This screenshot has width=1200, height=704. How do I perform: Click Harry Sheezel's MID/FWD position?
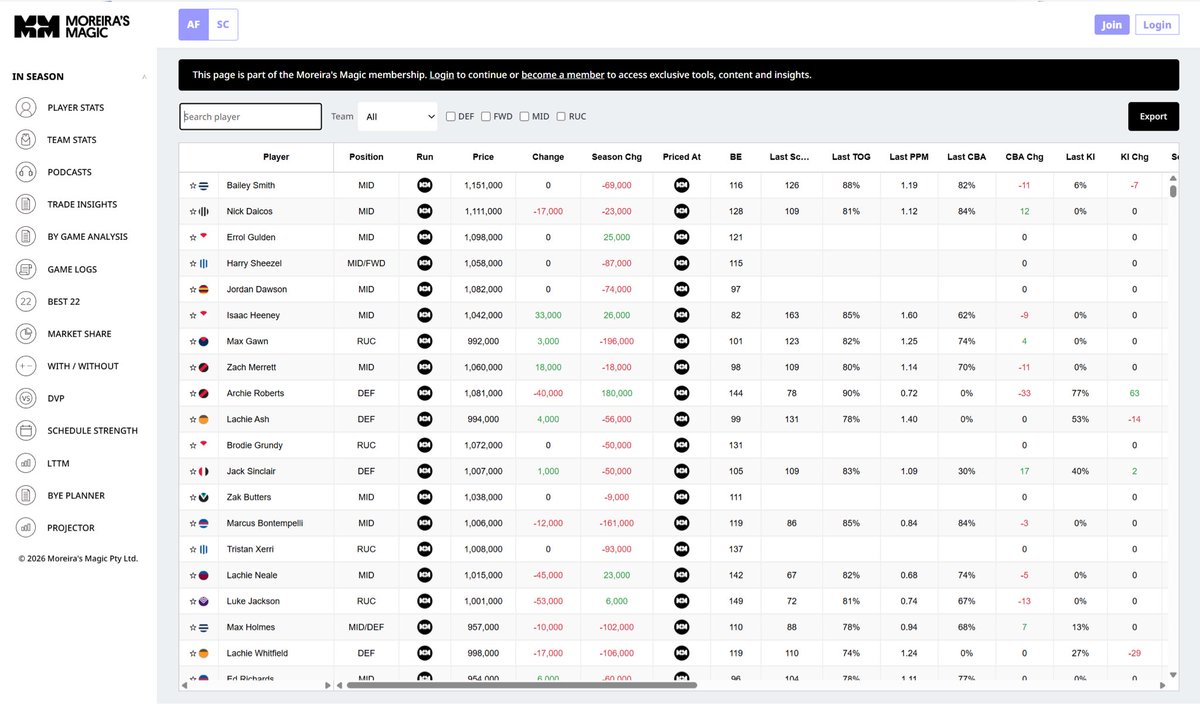pos(366,263)
